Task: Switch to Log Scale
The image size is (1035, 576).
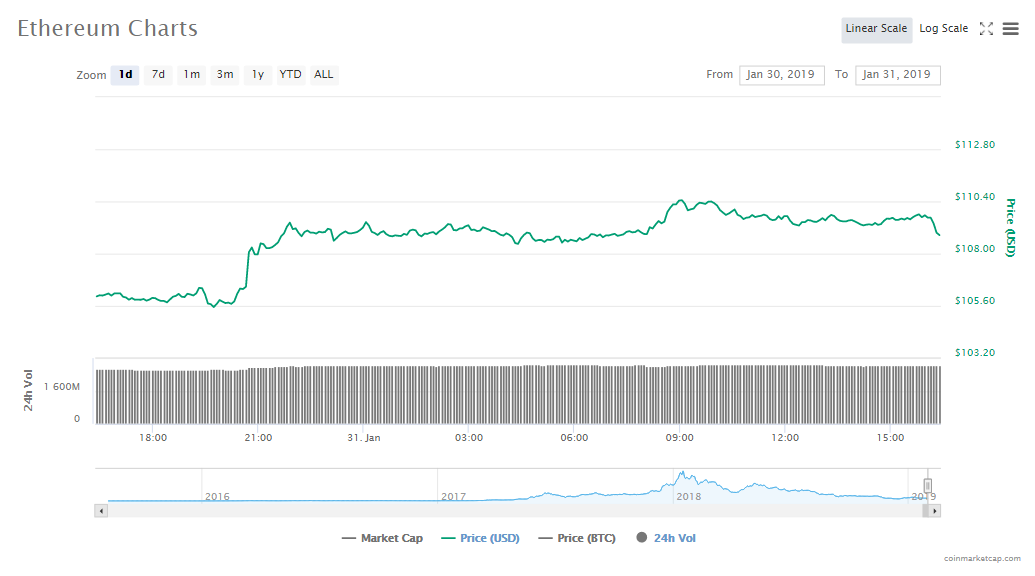Action: pyautogui.click(x=943, y=29)
